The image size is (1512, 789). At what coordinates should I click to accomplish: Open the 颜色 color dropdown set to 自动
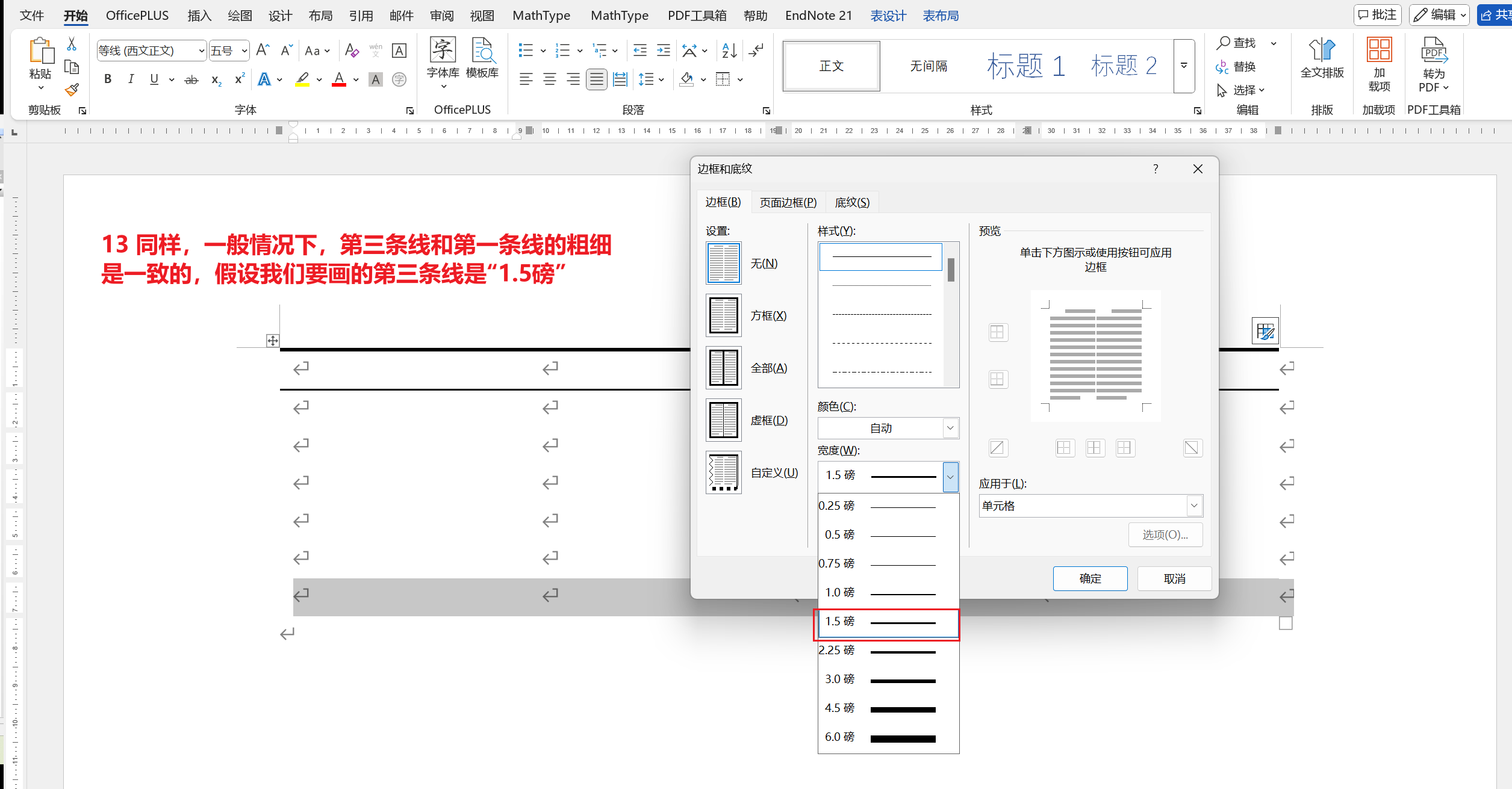pos(888,428)
